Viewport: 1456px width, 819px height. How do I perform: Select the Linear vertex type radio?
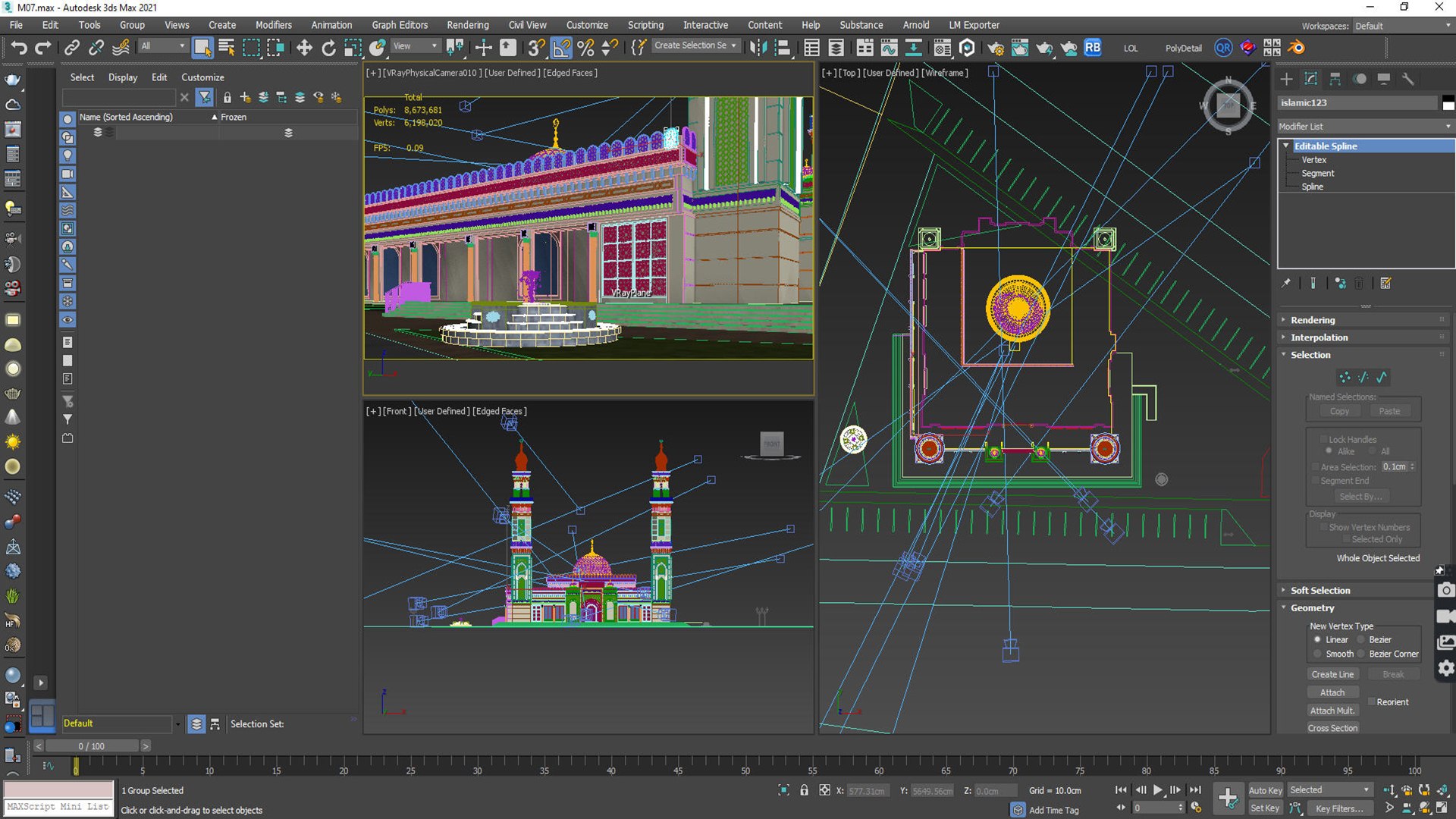1317,639
